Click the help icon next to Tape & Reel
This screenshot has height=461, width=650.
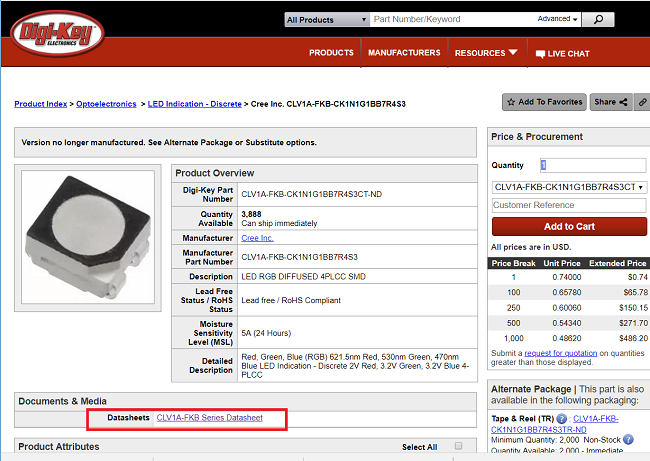pyautogui.click(x=561, y=419)
